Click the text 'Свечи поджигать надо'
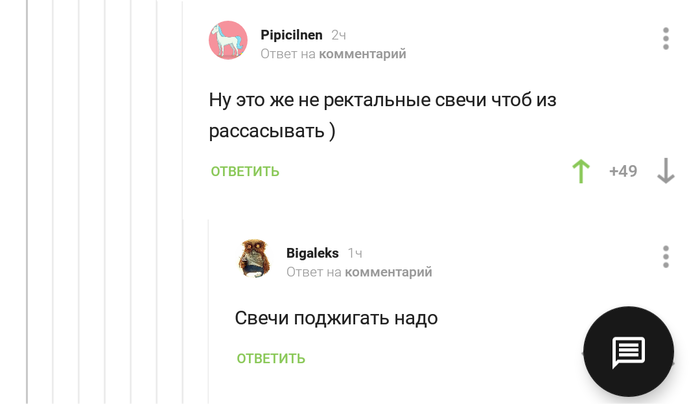The height and width of the screenshot is (404, 700). click(x=336, y=318)
